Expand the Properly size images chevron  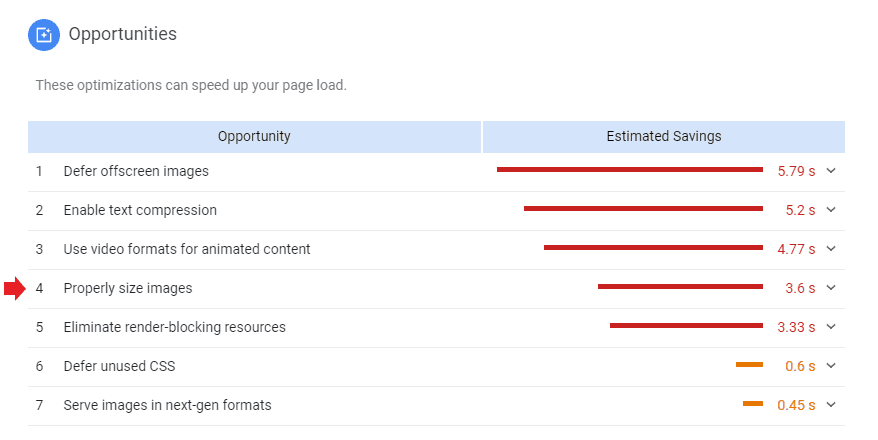pos(831,288)
